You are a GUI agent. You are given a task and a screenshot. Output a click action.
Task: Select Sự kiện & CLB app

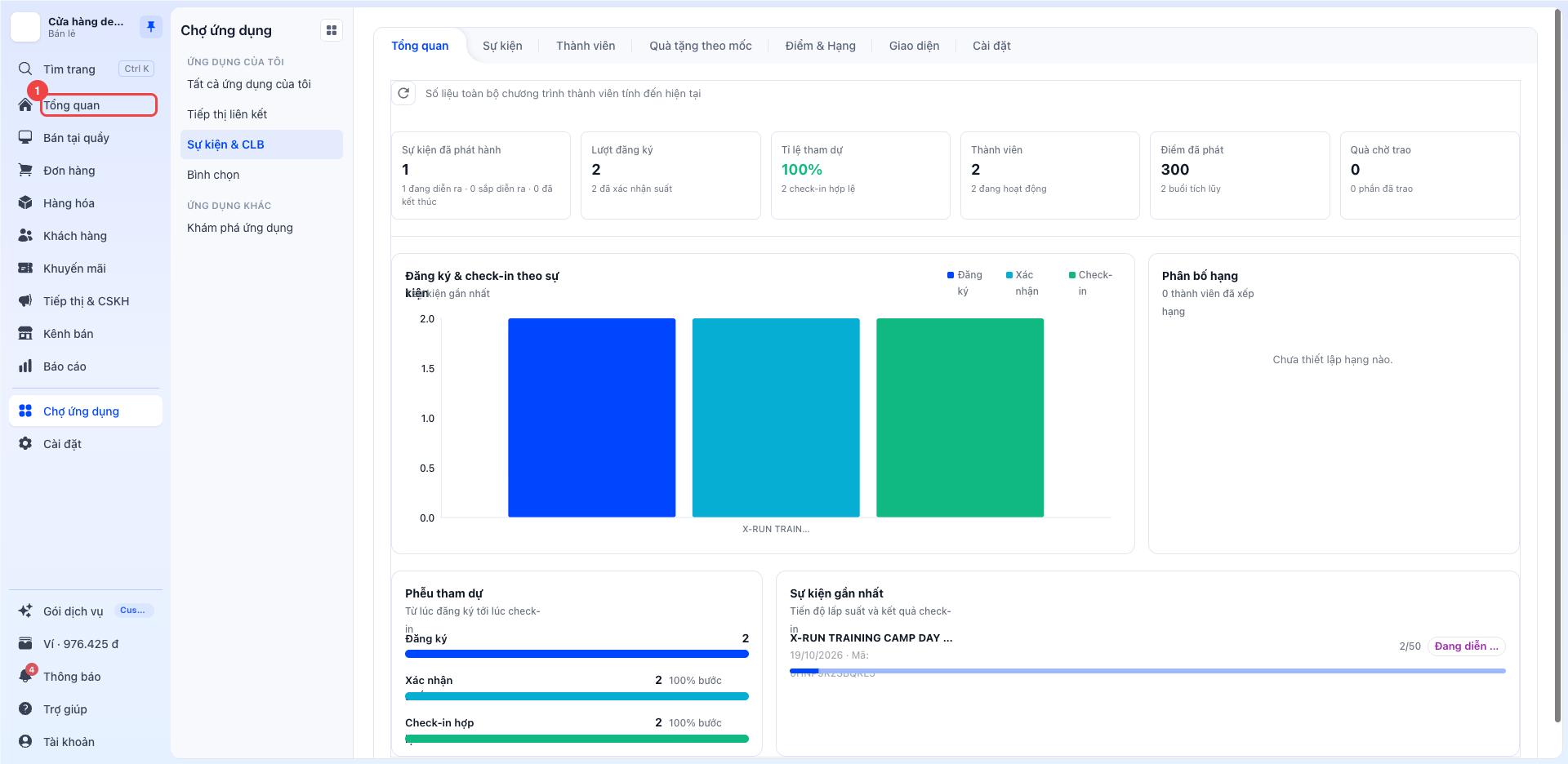pos(261,144)
